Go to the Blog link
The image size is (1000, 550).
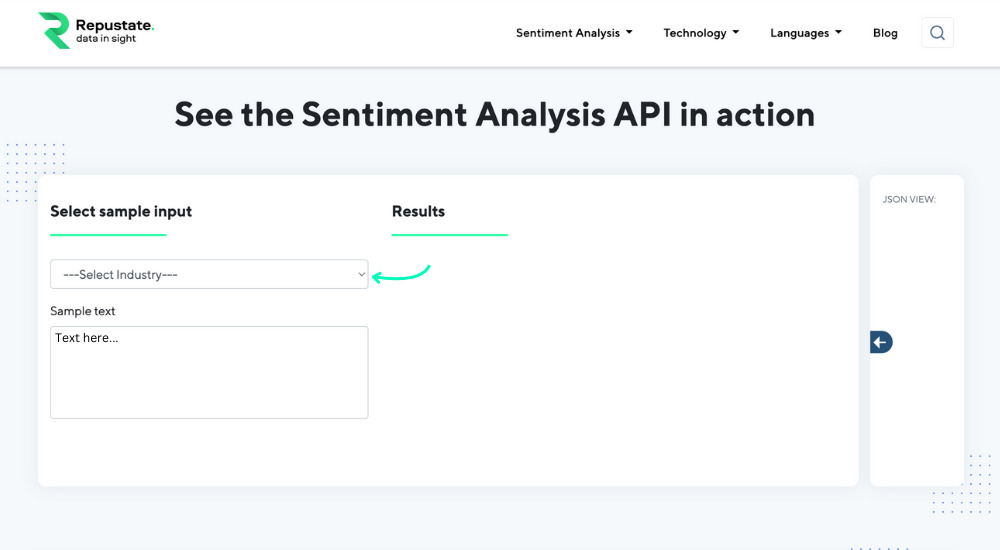(885, 33)
